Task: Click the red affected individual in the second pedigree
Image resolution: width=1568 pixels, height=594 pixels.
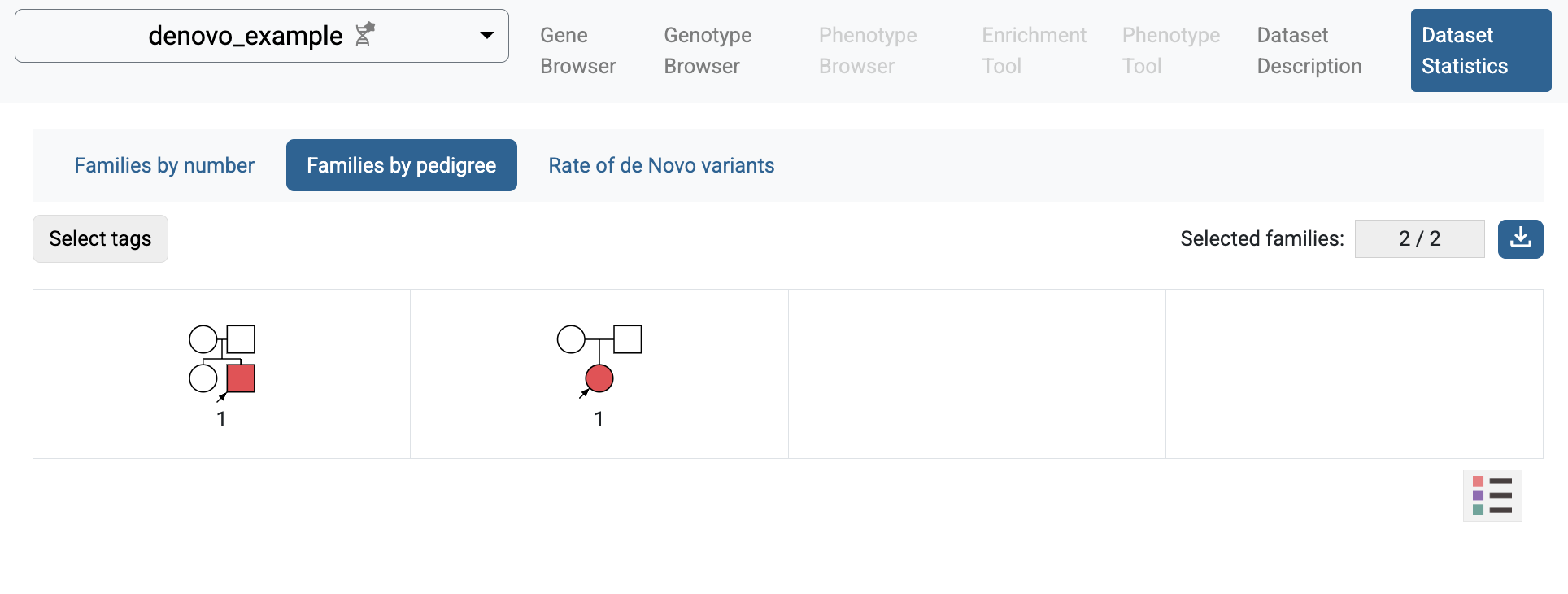Action: click(x=599, y=378)
